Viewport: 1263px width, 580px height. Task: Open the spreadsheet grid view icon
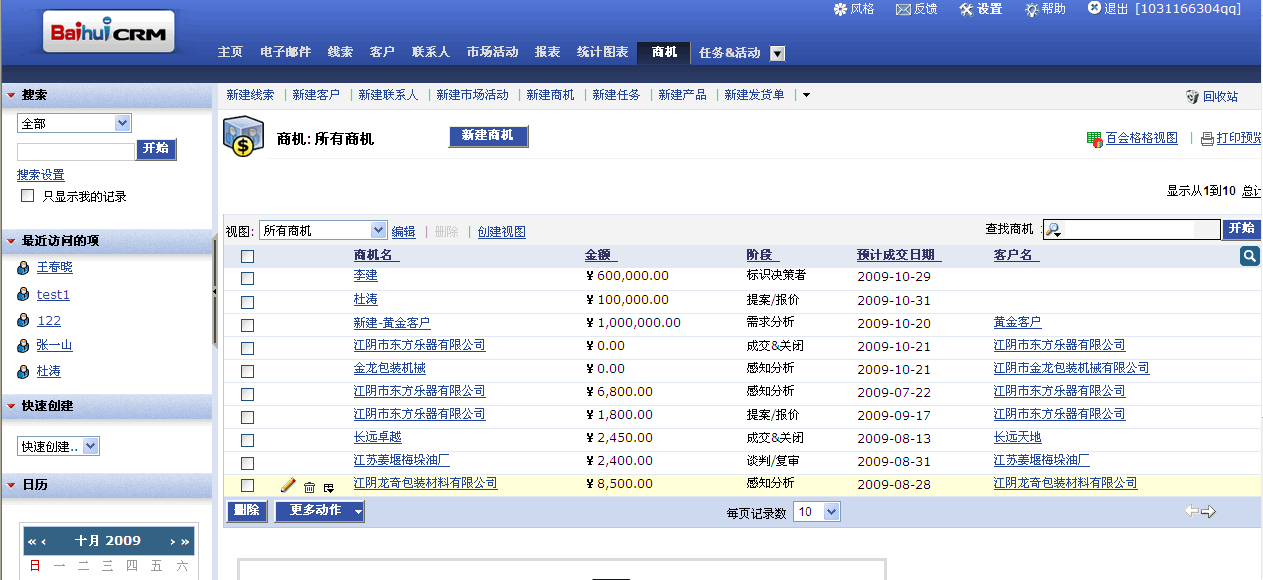pos(1095,139)
